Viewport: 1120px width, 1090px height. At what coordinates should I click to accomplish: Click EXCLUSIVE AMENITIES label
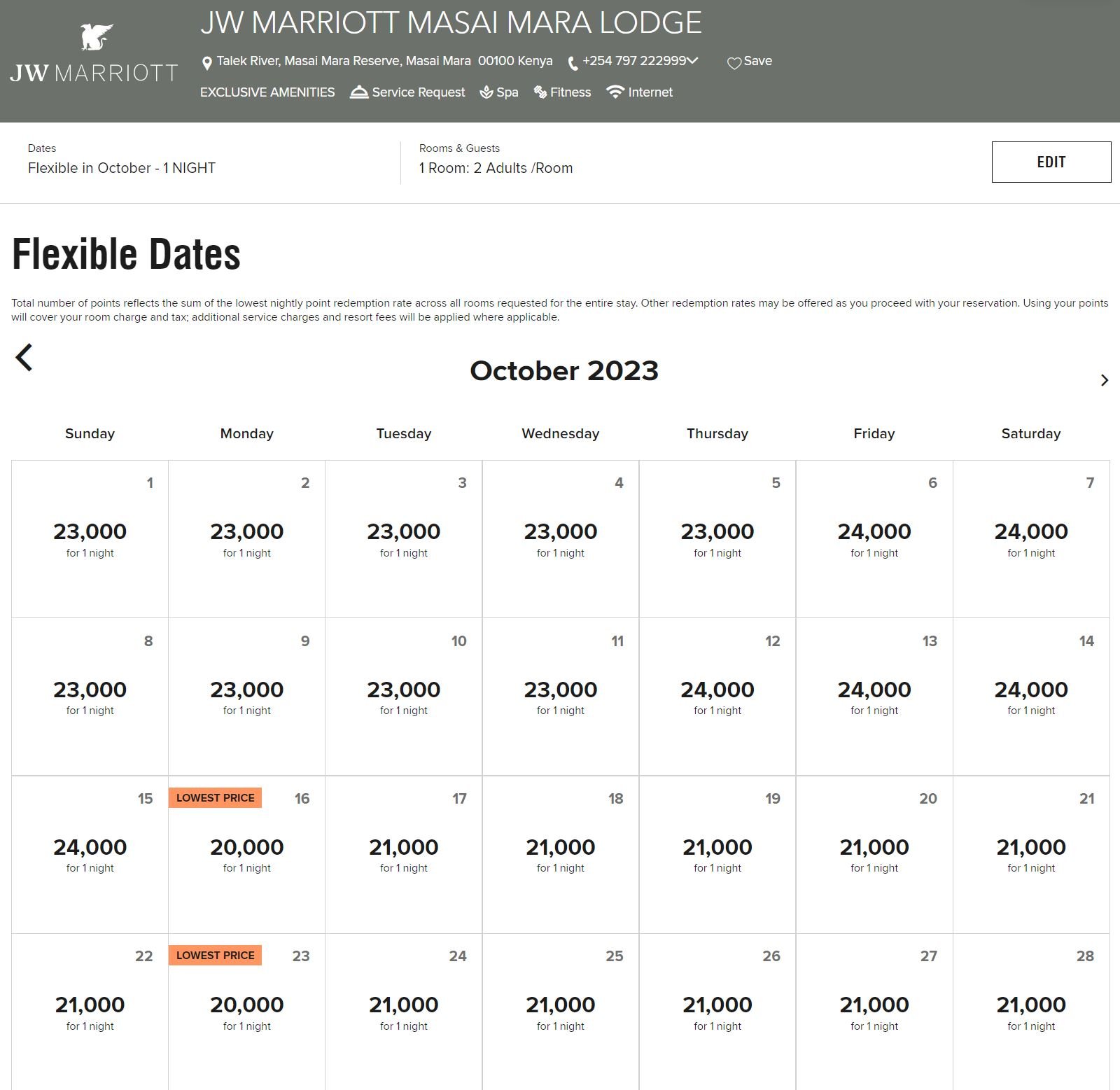pyautogui.click(x=267, y=92)
